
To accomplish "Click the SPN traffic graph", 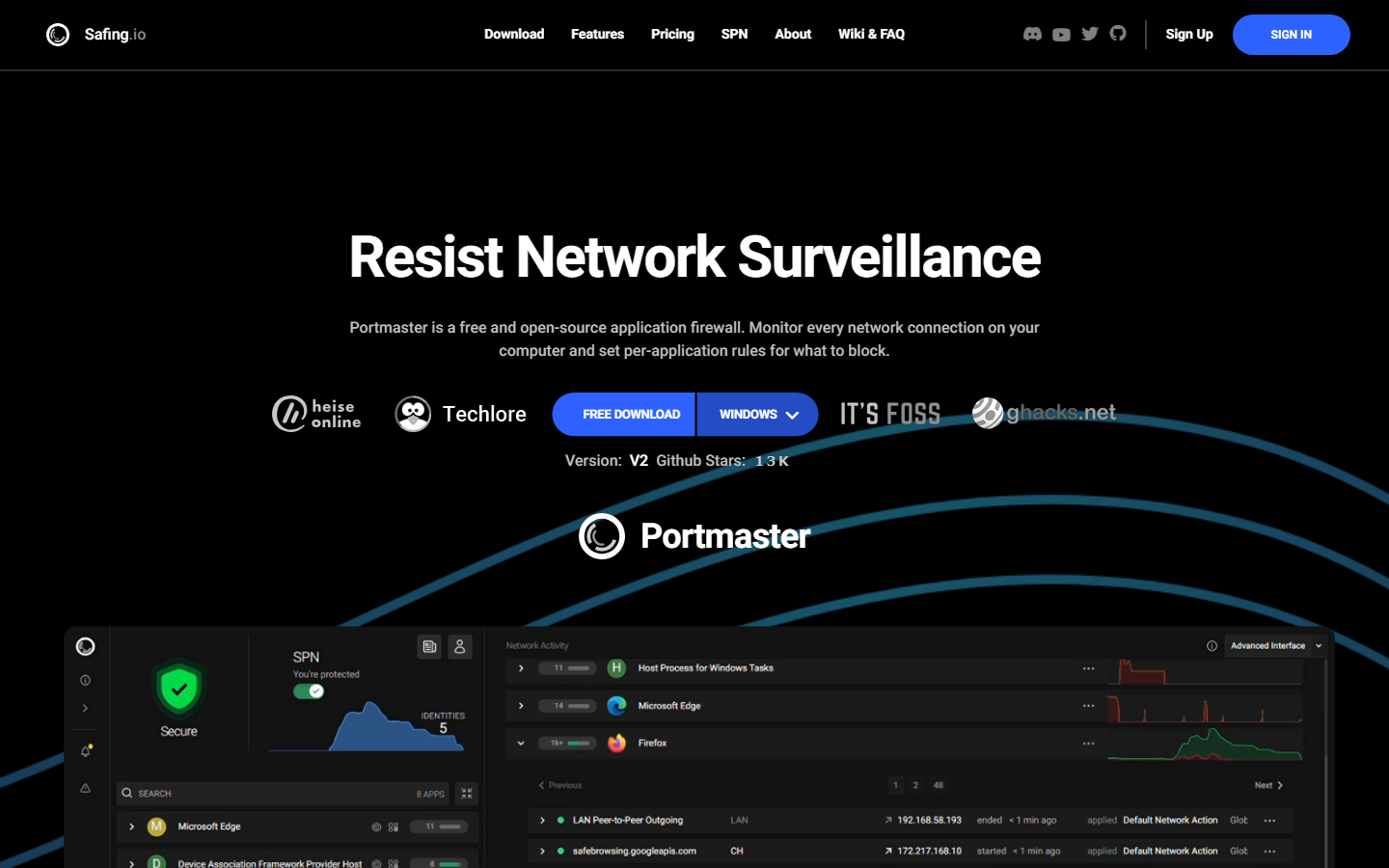I will (367, 727).
